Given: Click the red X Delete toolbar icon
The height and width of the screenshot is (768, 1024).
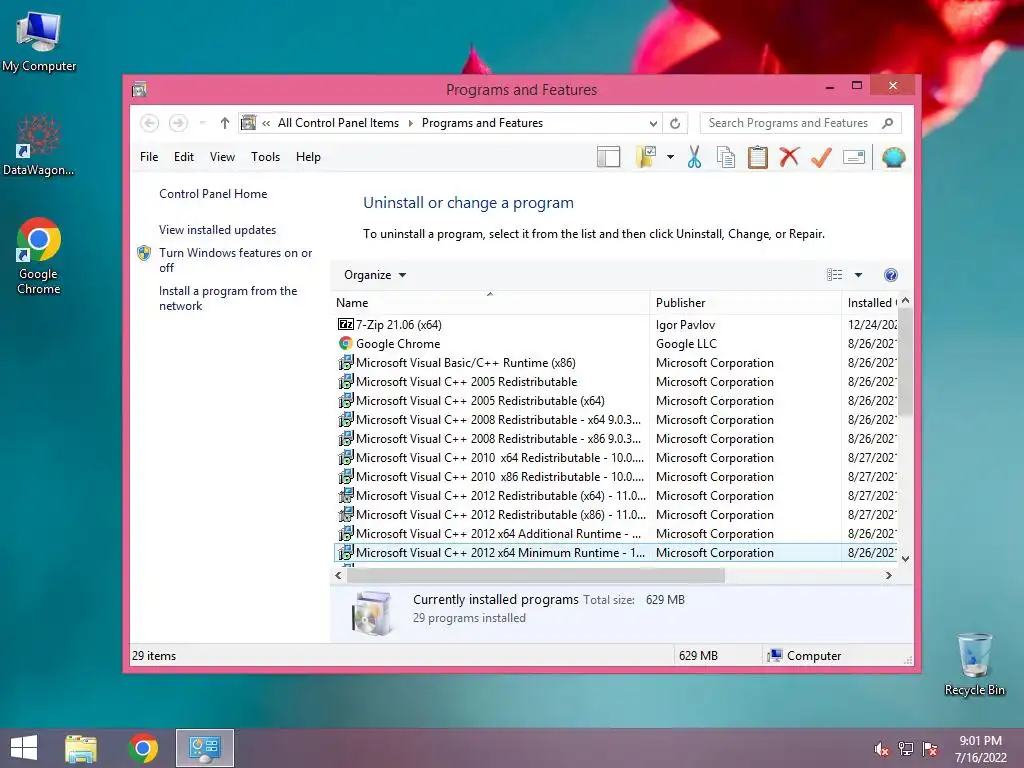Looking at the screenshot, I should click(x=790, y=157).
